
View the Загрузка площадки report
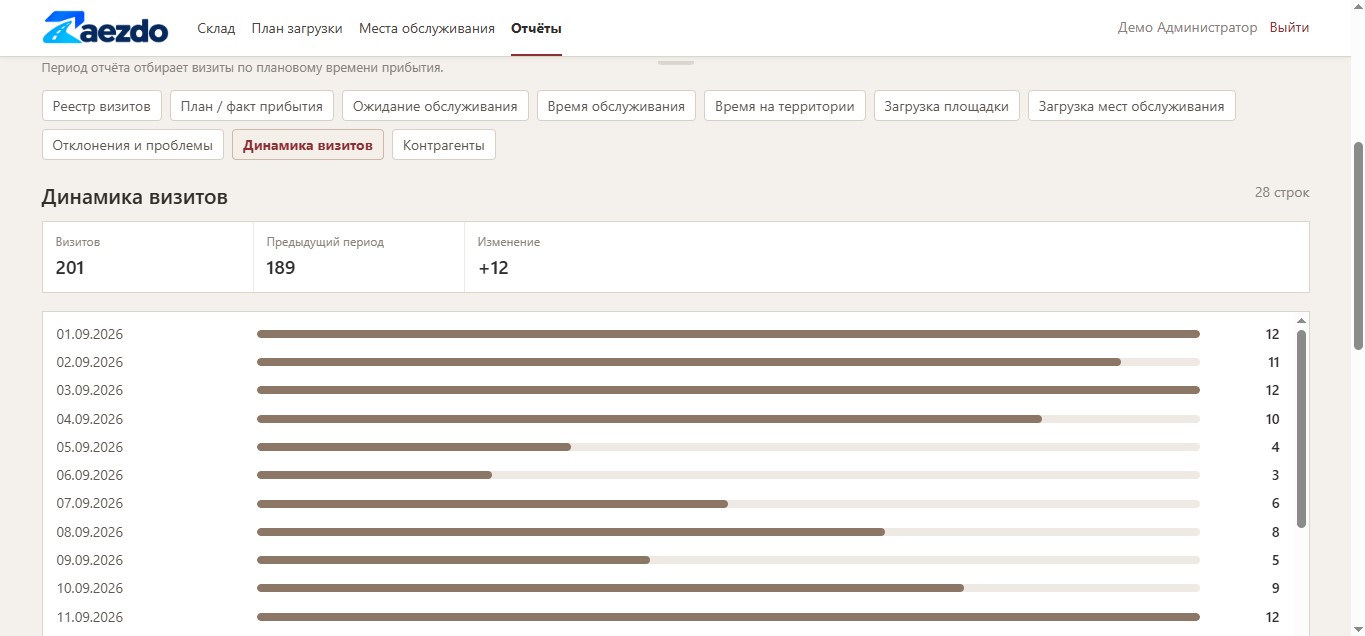click(947, 106)
